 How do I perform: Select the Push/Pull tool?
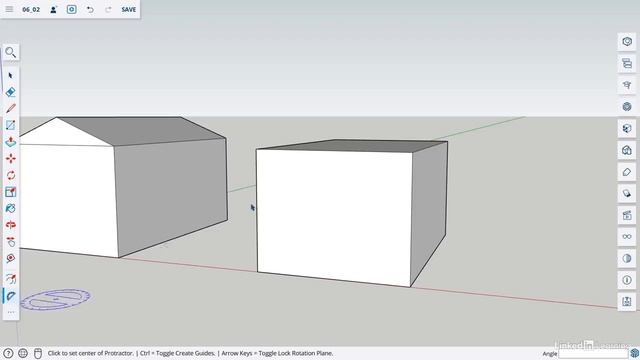[x=11, y=142]
